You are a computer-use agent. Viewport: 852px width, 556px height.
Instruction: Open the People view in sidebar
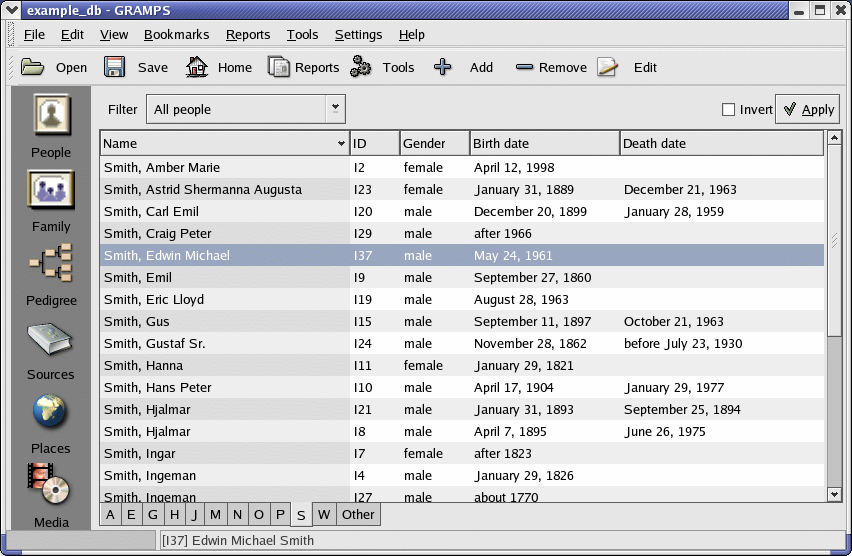click(51, 116)
